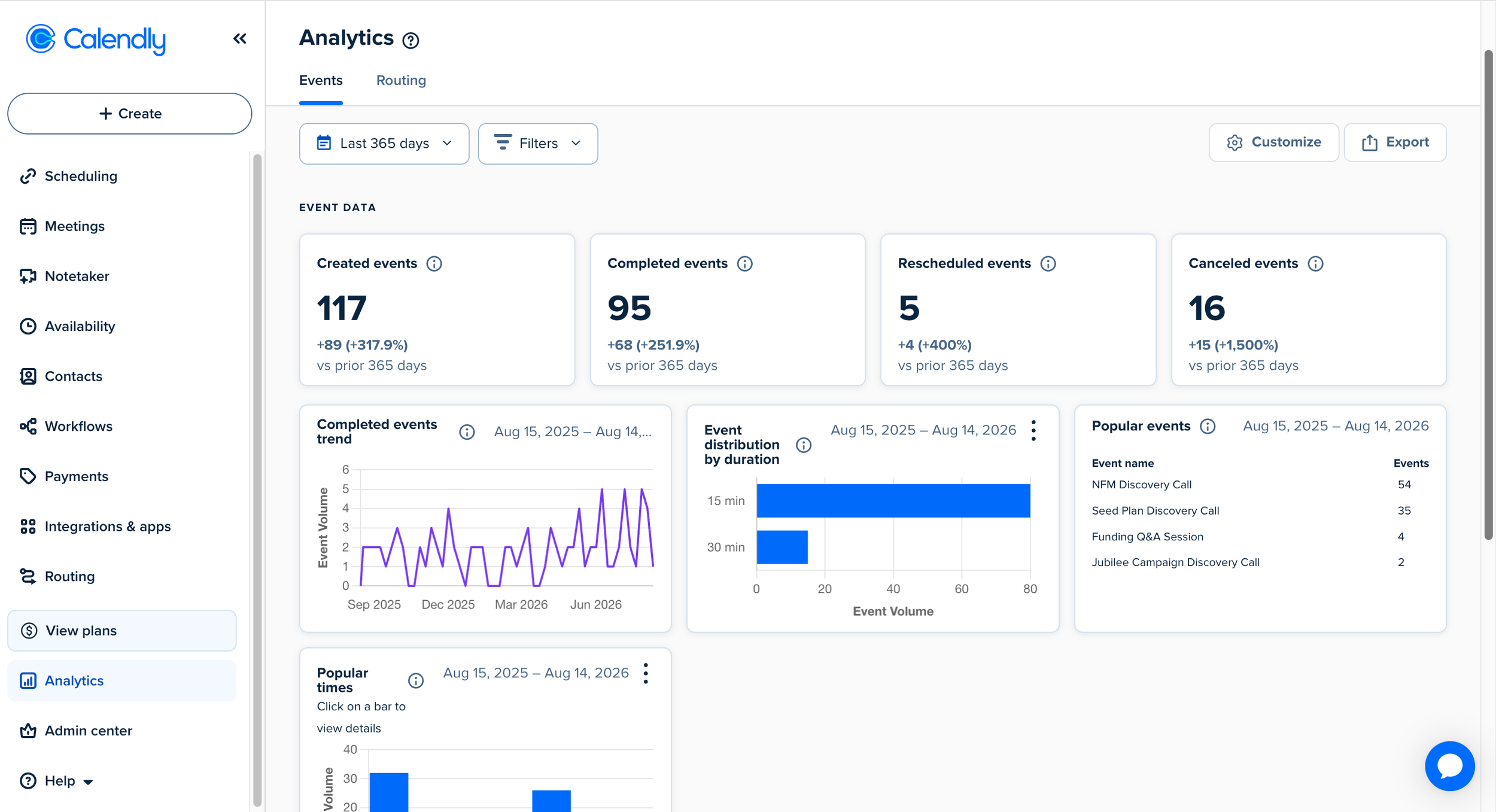
Task: Click info icon for Completed events trend
Action: [x=467, y=432]
